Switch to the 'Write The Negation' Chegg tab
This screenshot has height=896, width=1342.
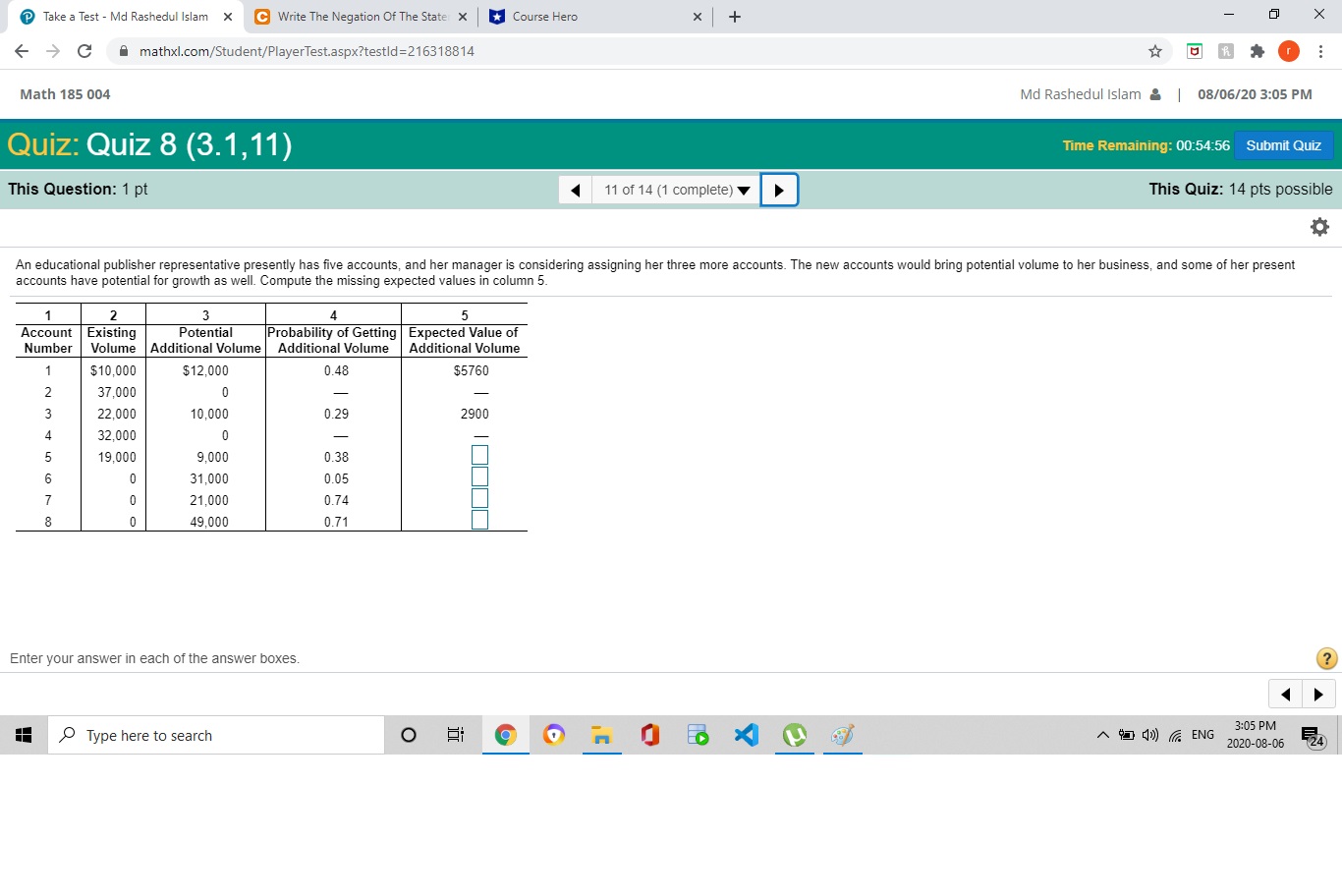[362, 17]
